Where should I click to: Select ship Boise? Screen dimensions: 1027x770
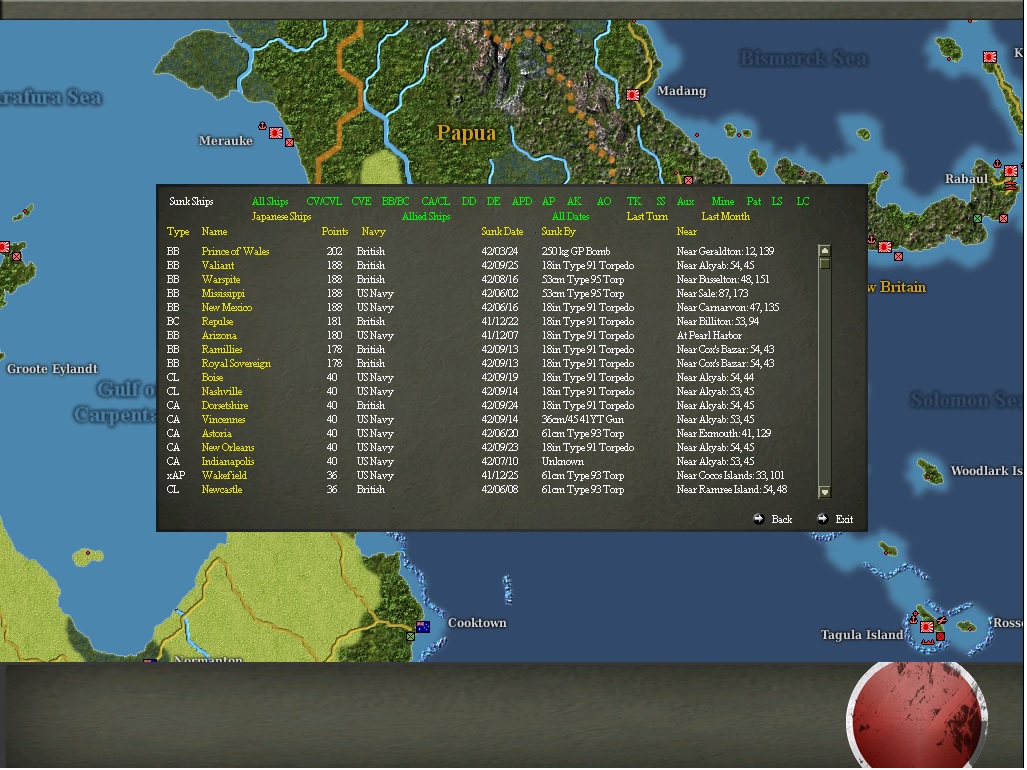click(x=212, y=377)
